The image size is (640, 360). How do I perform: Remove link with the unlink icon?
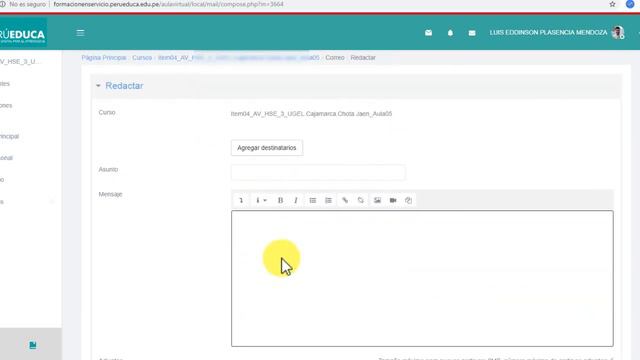[360, 200]
